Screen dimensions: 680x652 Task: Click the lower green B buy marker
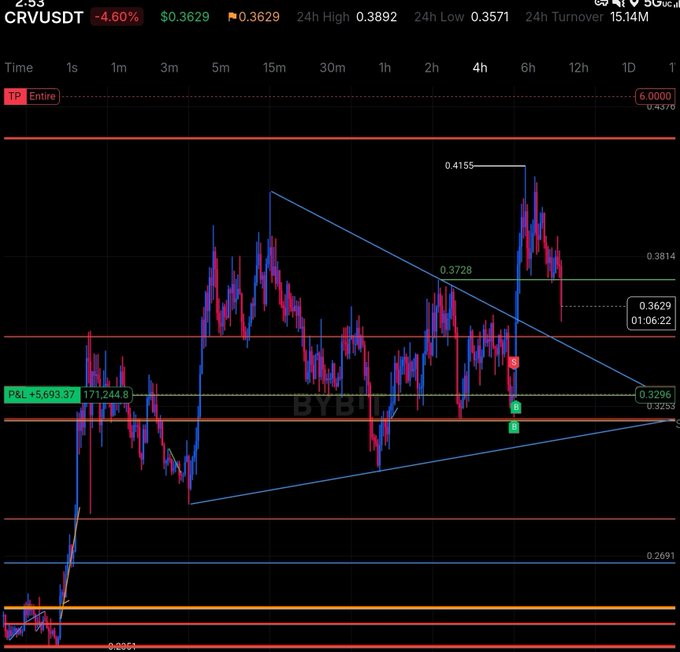tap(513, 427)
